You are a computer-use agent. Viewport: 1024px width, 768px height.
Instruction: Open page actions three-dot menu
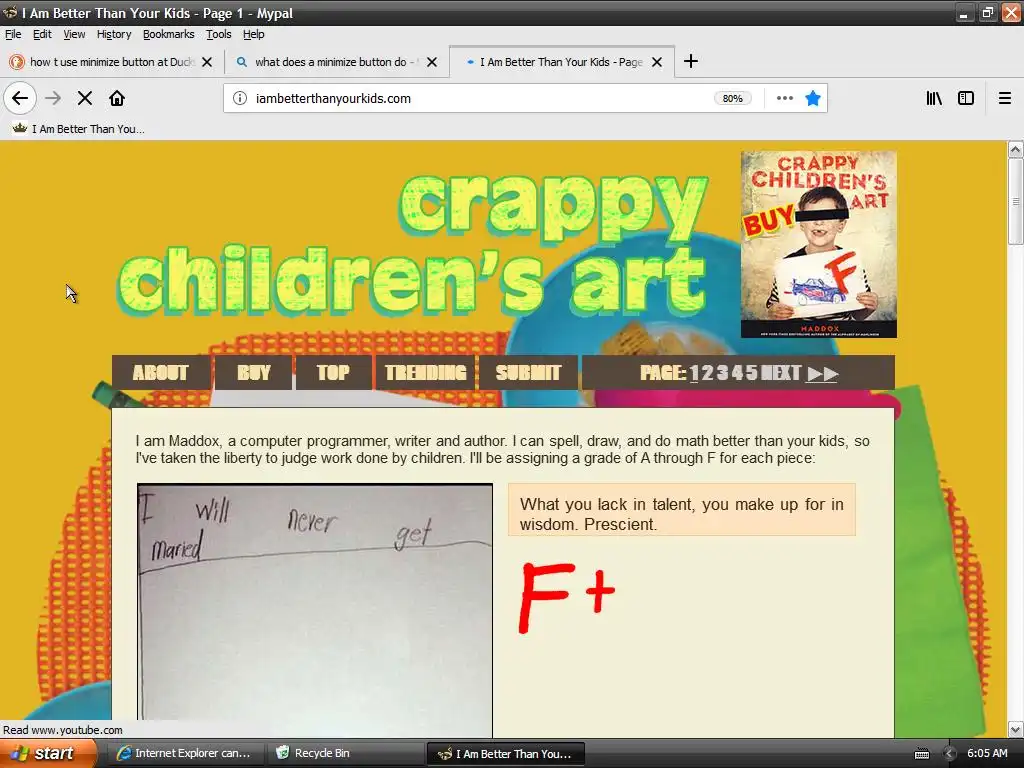tap(784, 98)
